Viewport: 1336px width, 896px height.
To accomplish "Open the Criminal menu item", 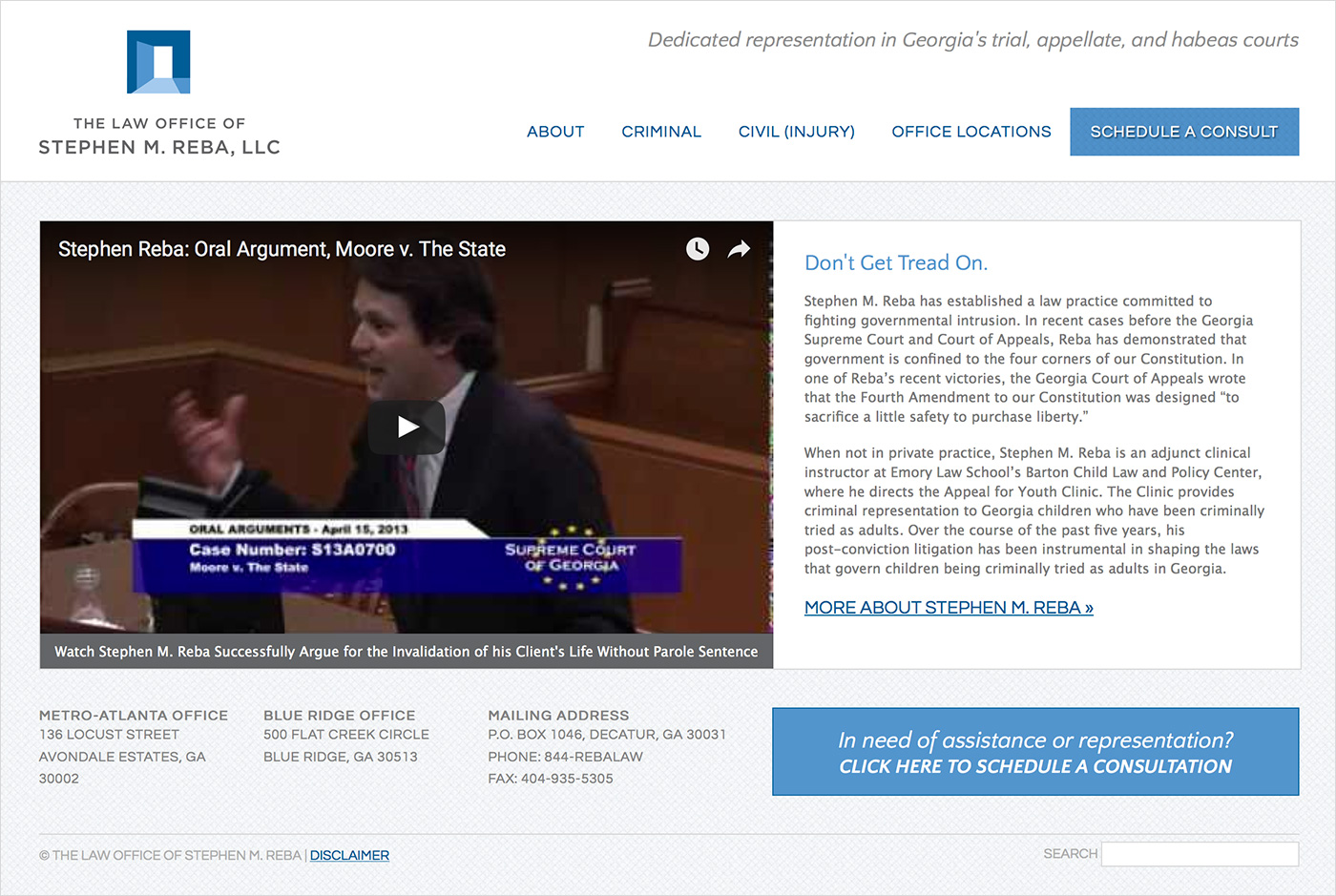I will [661, 132].
